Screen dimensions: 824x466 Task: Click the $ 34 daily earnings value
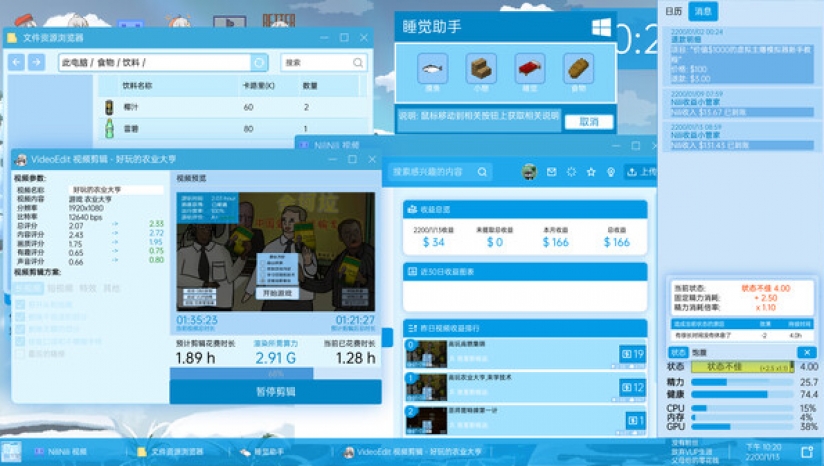pos(434,242)
